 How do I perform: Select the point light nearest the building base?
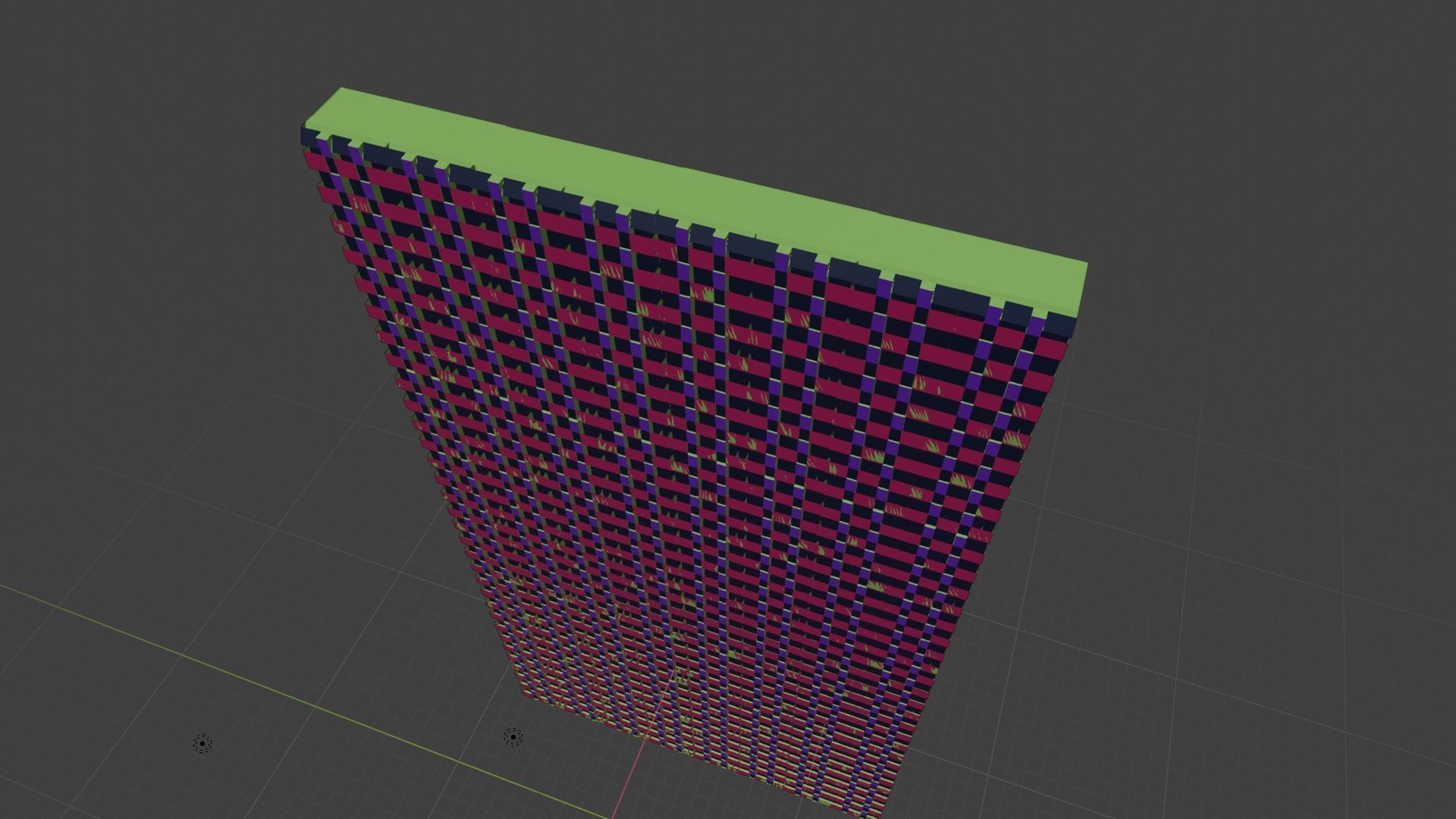click(x=513, y=737)
